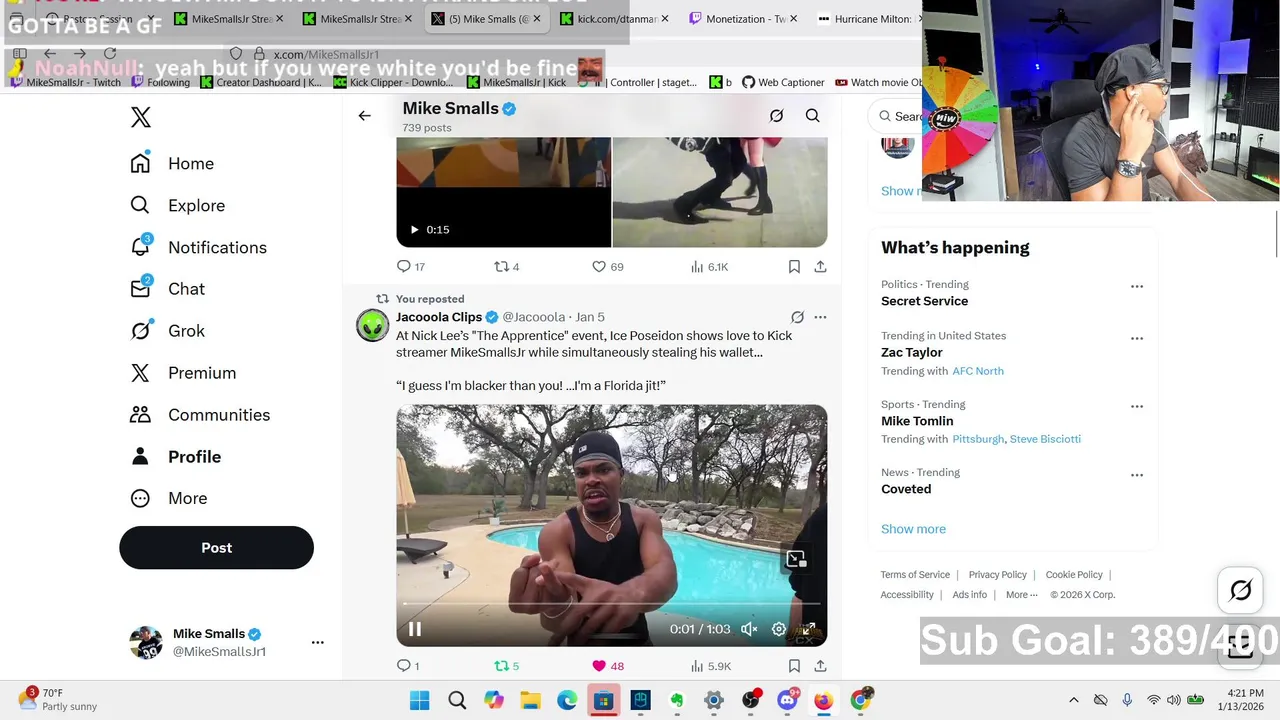Enter fullscreen on the video player

click(x=808, y=629)
